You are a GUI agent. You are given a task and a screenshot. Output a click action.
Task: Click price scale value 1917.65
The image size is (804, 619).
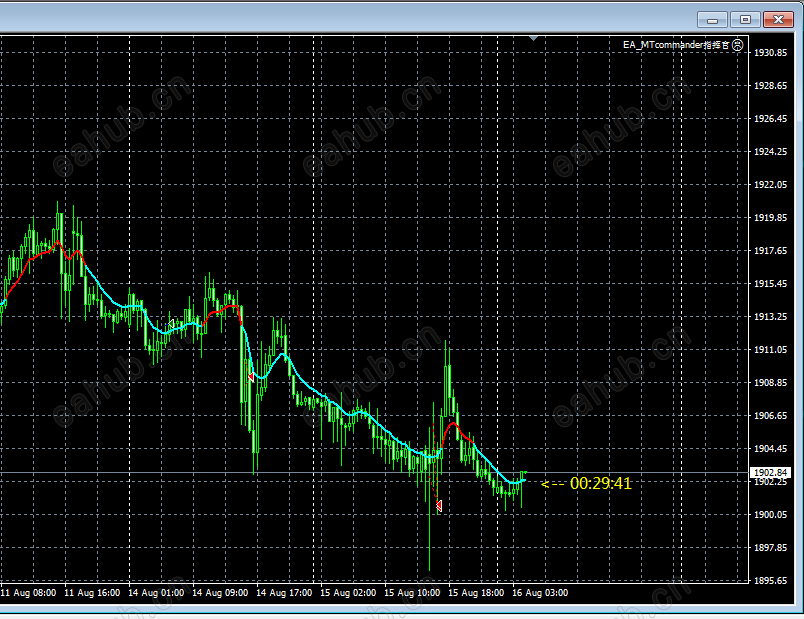coord(770,250)
